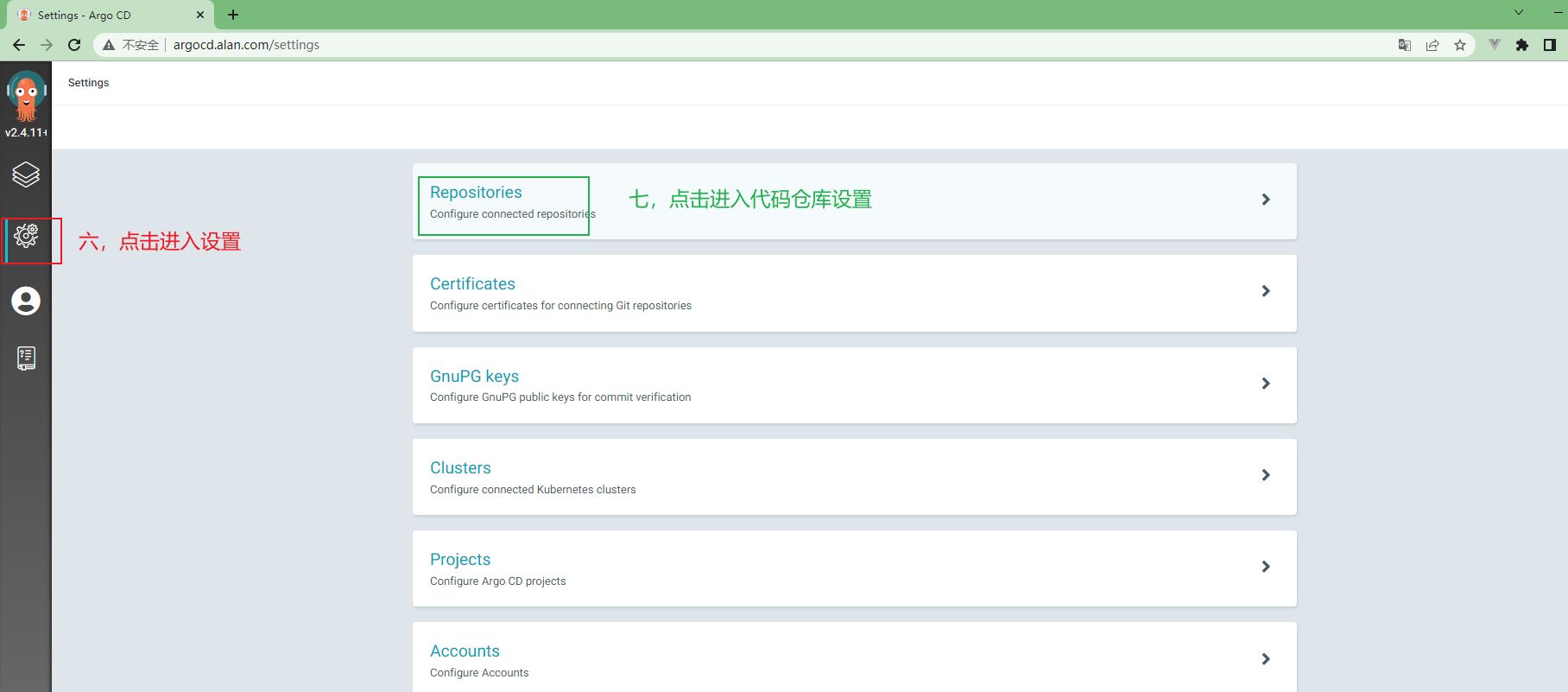1568x692 pixels.
Task: Close the Settings - Argo CD tab
Action: (x=200, y=15)
